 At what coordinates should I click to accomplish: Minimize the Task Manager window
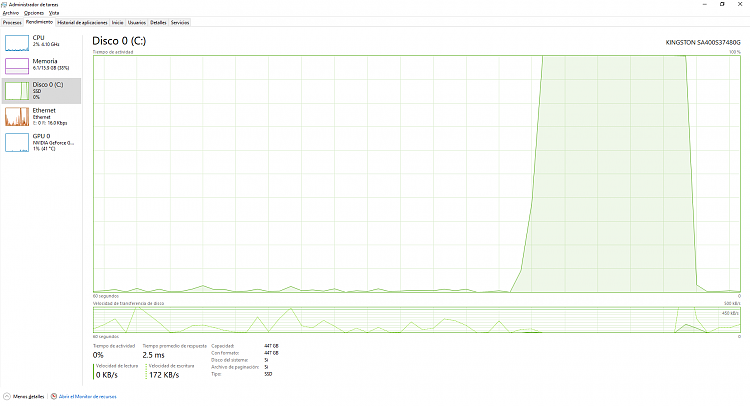(x=705, y=4)
